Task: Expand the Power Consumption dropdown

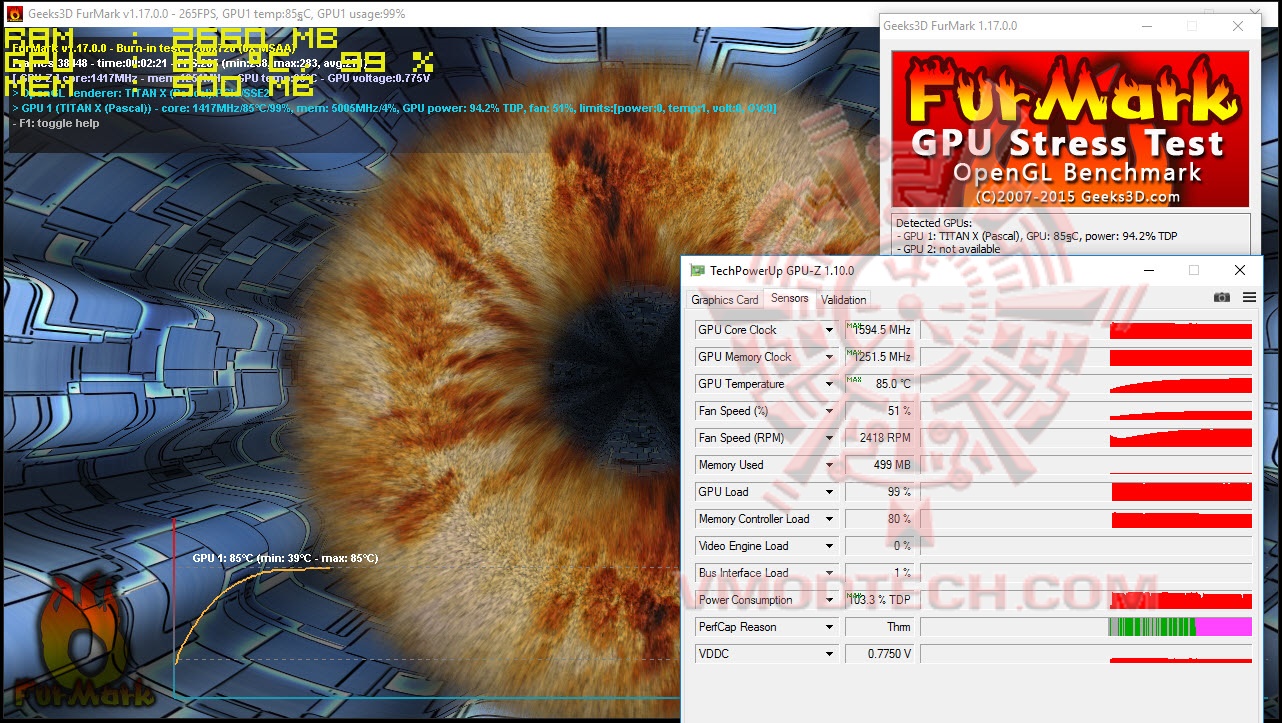Action: point(829,600)
